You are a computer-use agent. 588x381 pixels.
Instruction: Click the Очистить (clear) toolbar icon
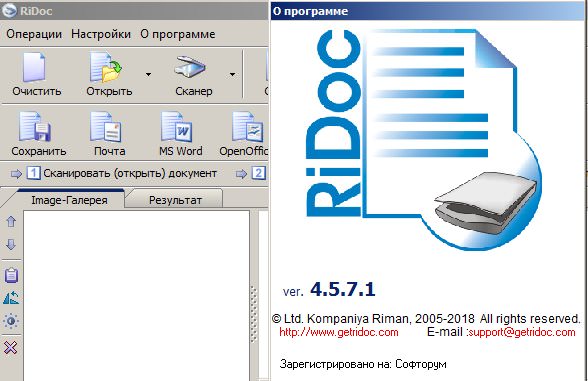(x=34, y=68)
